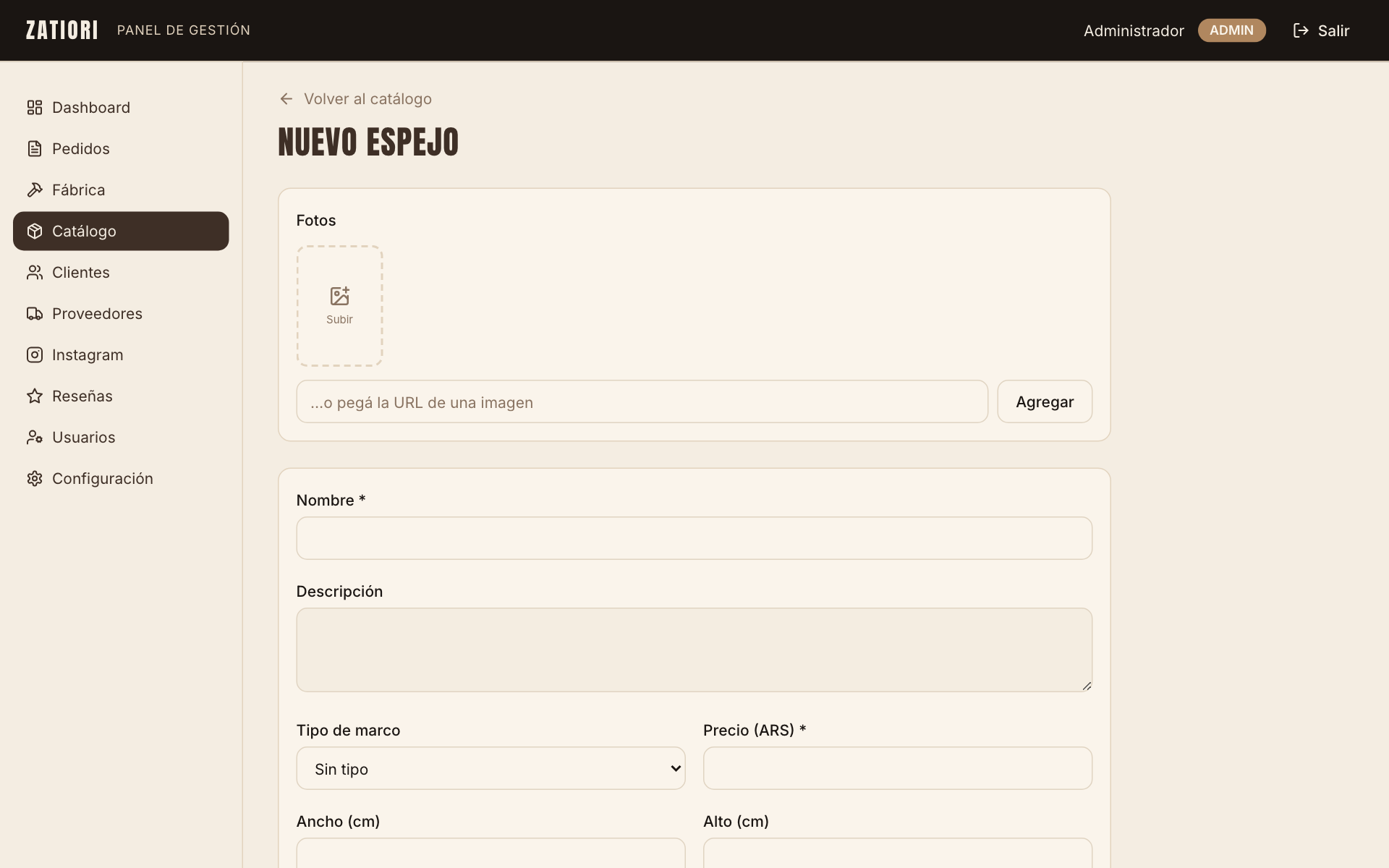Click the Dashboard menu label
This screenshot has height=868, width=1389.
click(x=91, y=108)
